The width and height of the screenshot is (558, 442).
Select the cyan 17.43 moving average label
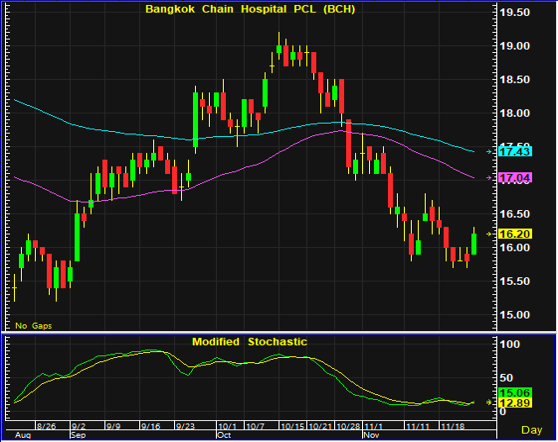tap(515, 152)
